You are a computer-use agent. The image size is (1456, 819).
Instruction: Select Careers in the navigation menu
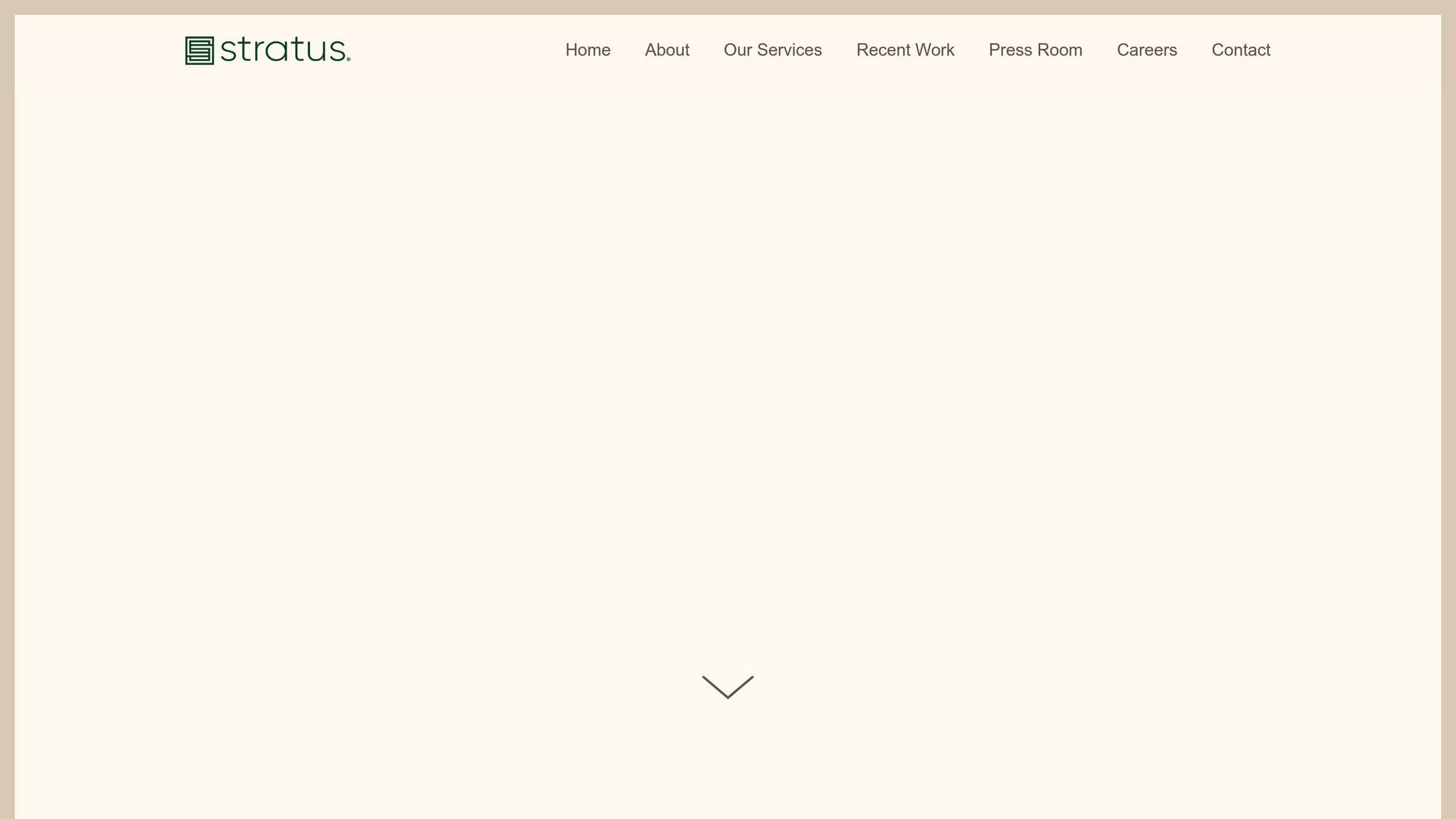[x=1147, y=50]
